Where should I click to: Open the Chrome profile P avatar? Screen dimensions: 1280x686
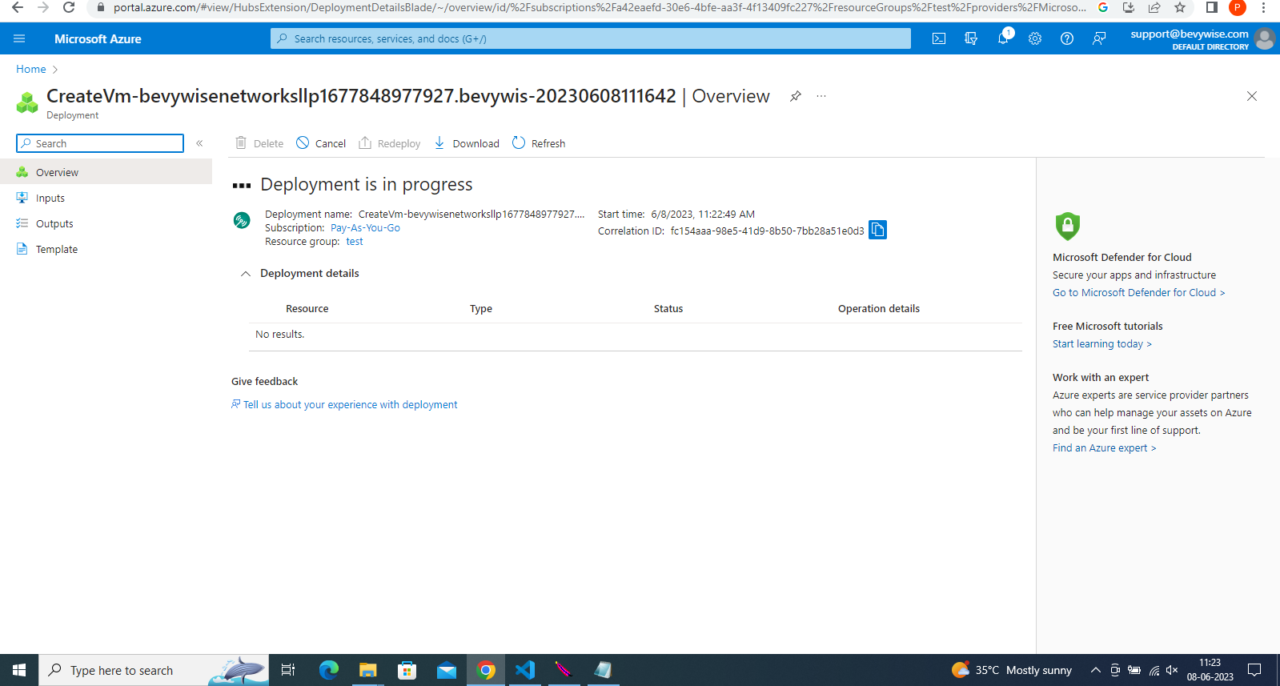[1237, 7]
